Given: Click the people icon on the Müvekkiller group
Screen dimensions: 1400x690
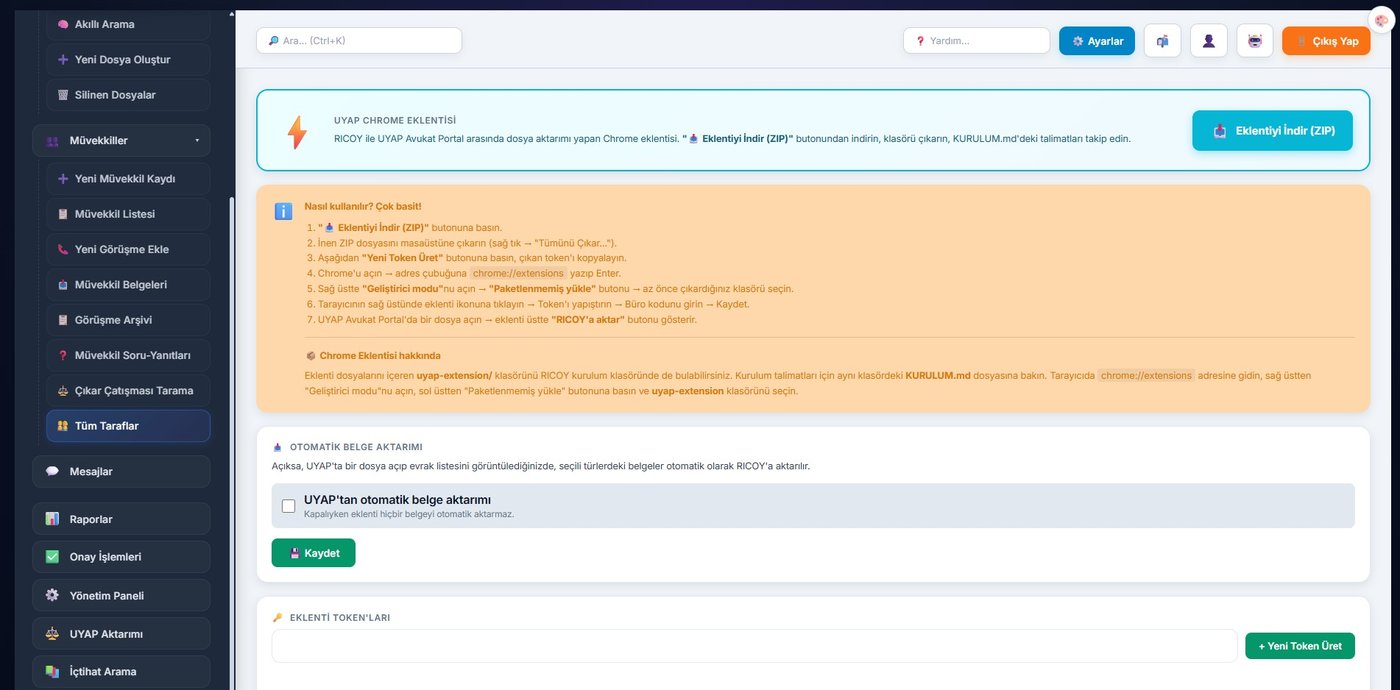Looking at the screenshot, I should tap(52, 141).
